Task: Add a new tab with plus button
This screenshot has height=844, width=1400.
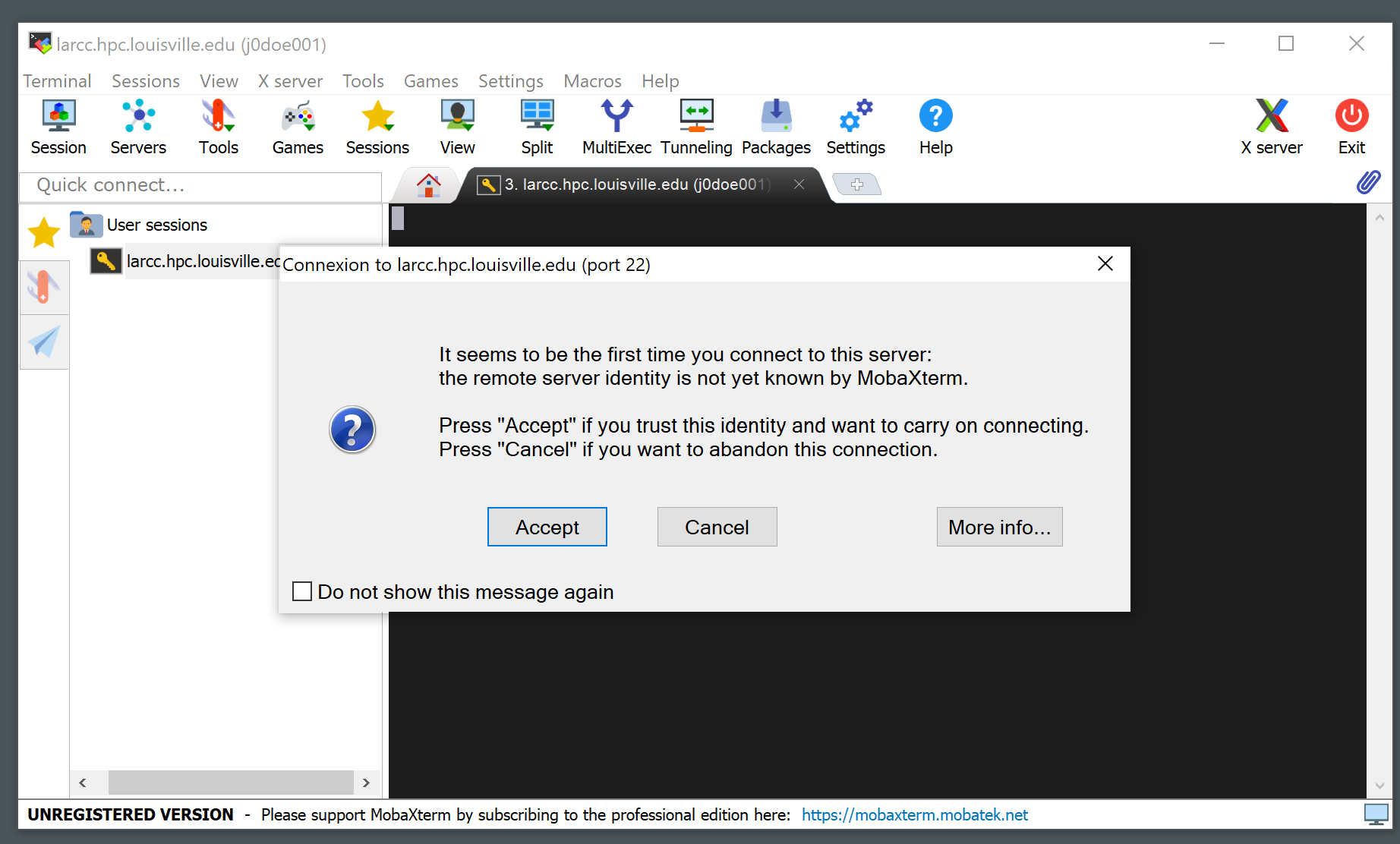Action: (857, 184)
